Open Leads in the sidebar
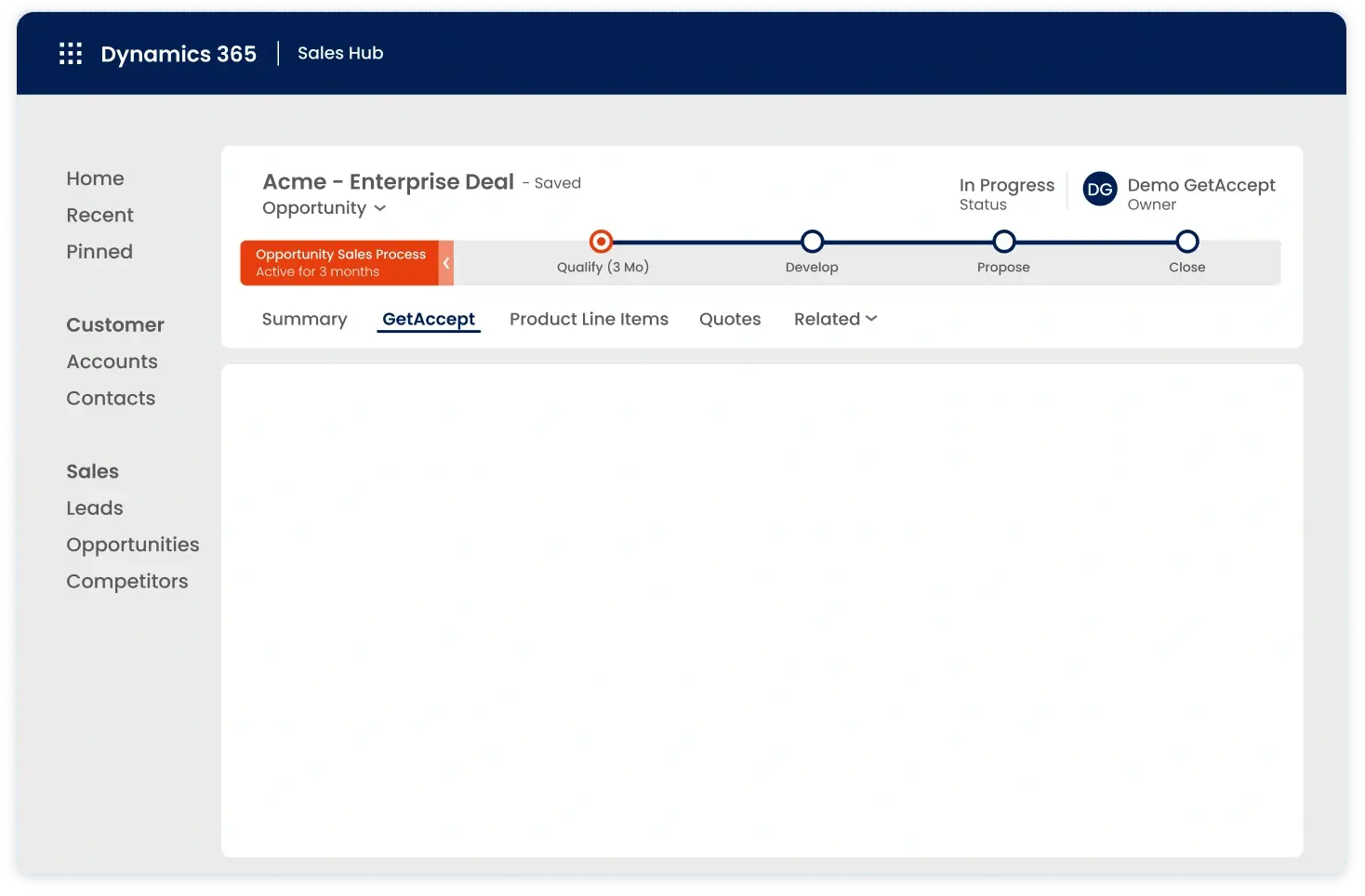Viewport: 1365px width, 896px height. pos(95,507)
